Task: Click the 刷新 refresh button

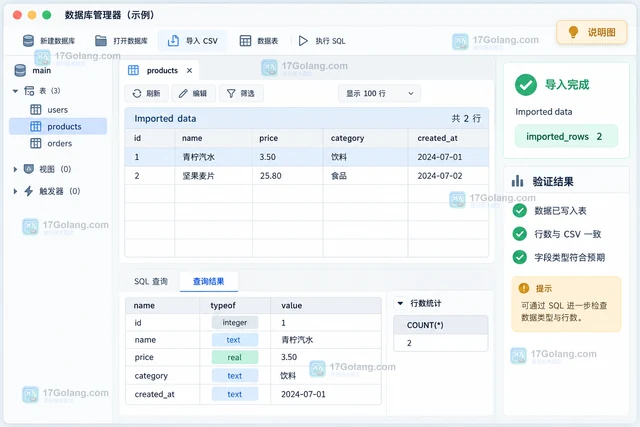Action: (147, 93)
